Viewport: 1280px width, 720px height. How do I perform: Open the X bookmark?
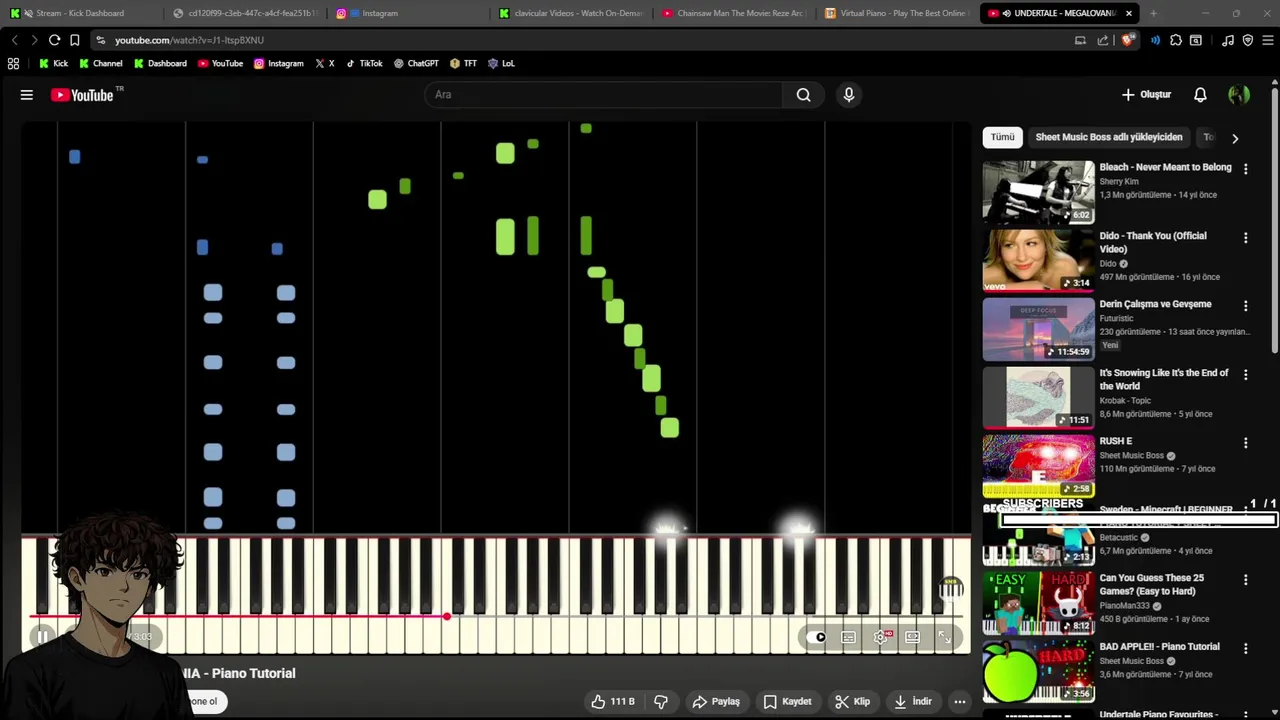point(325,63)
